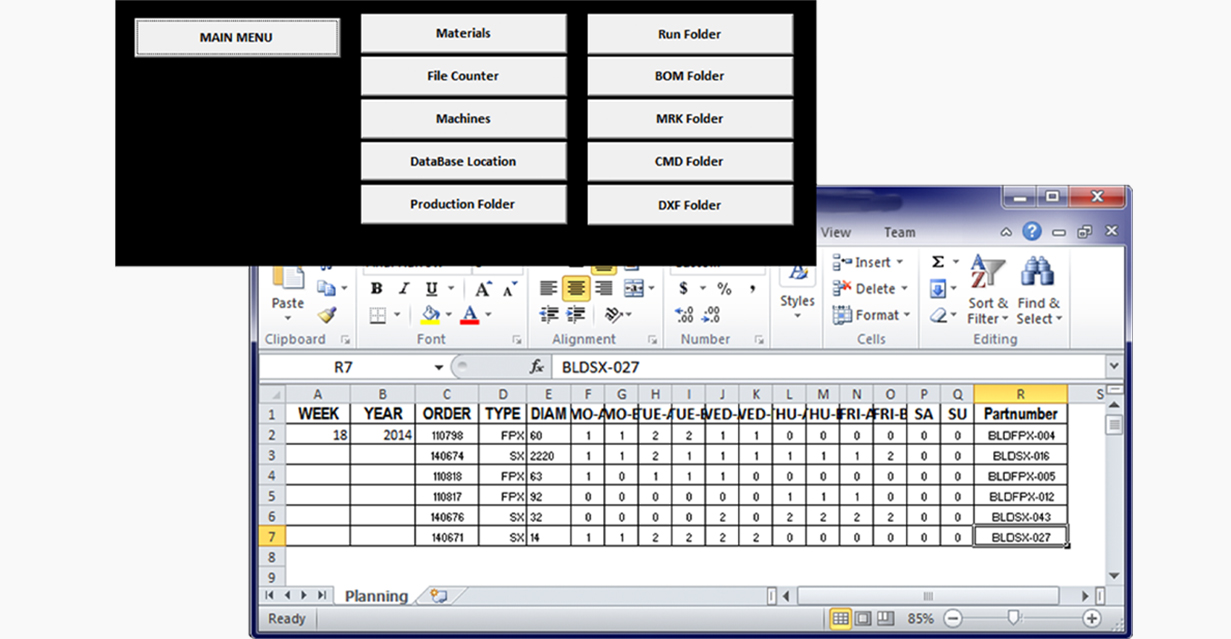Open the Format dropdown in Cells group
The image size is (1231, 639).
click(x=872, y=315)
